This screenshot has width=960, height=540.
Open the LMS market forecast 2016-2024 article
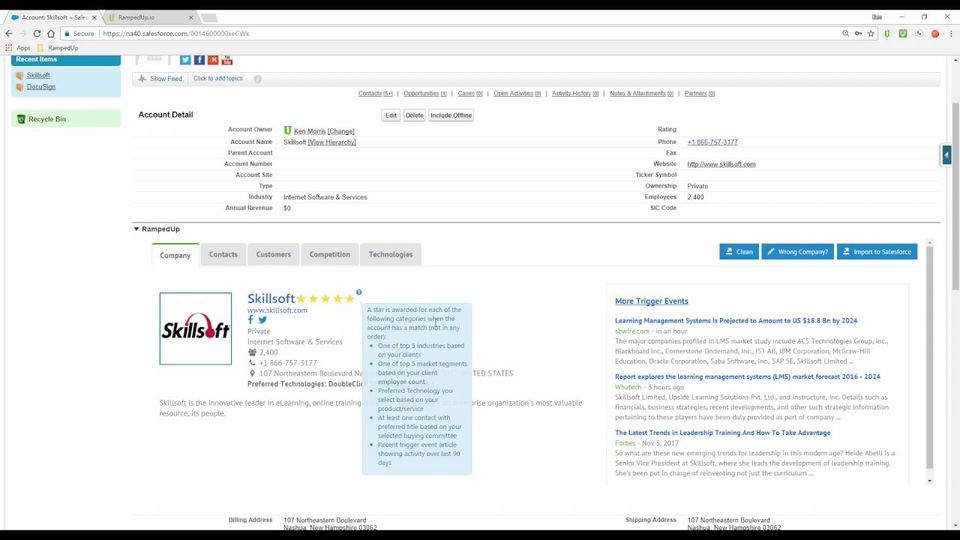tap(748, 377)
